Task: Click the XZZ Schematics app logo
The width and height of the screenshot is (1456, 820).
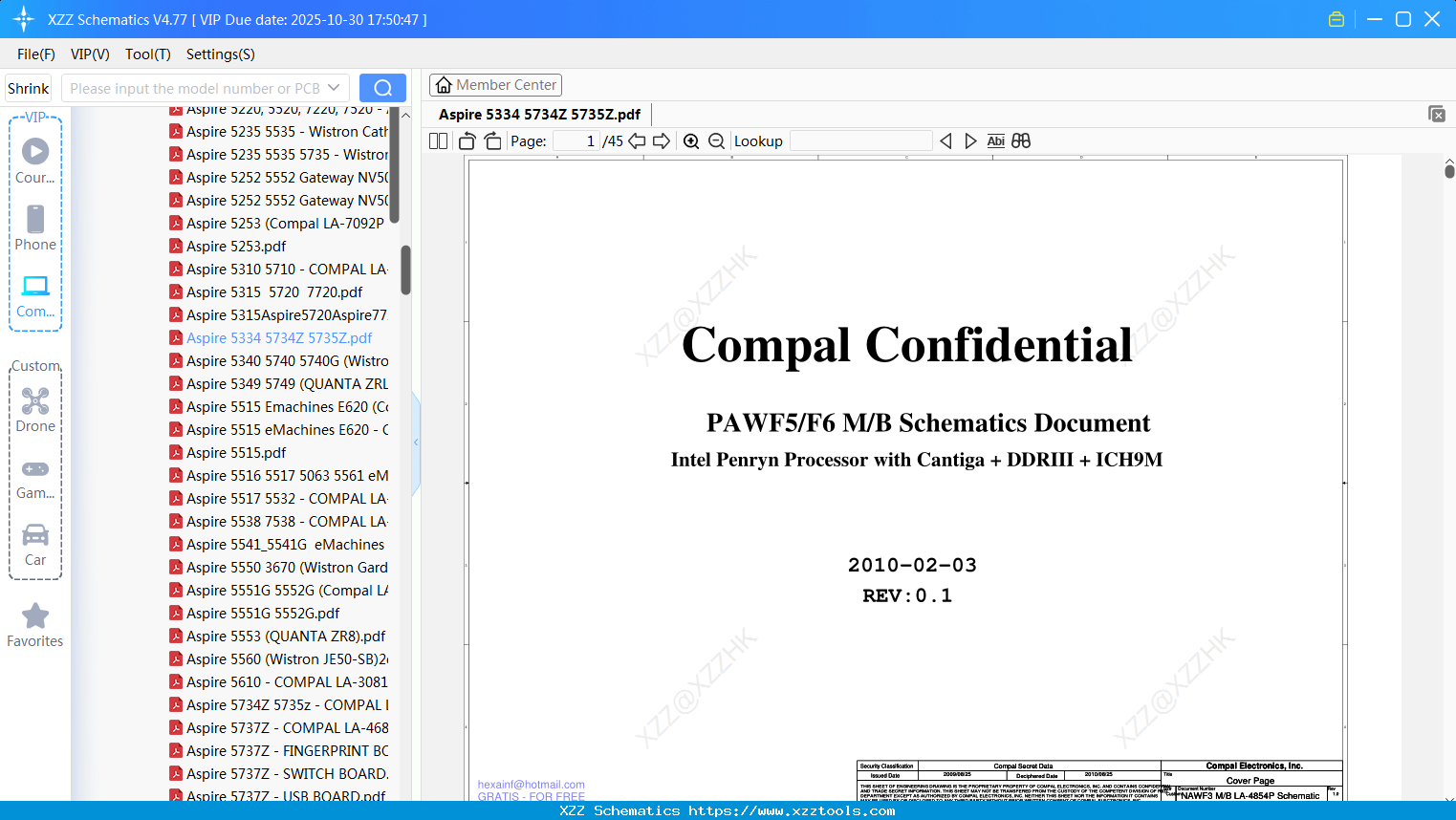Action: pyautogui.click(x=24, y=19)
